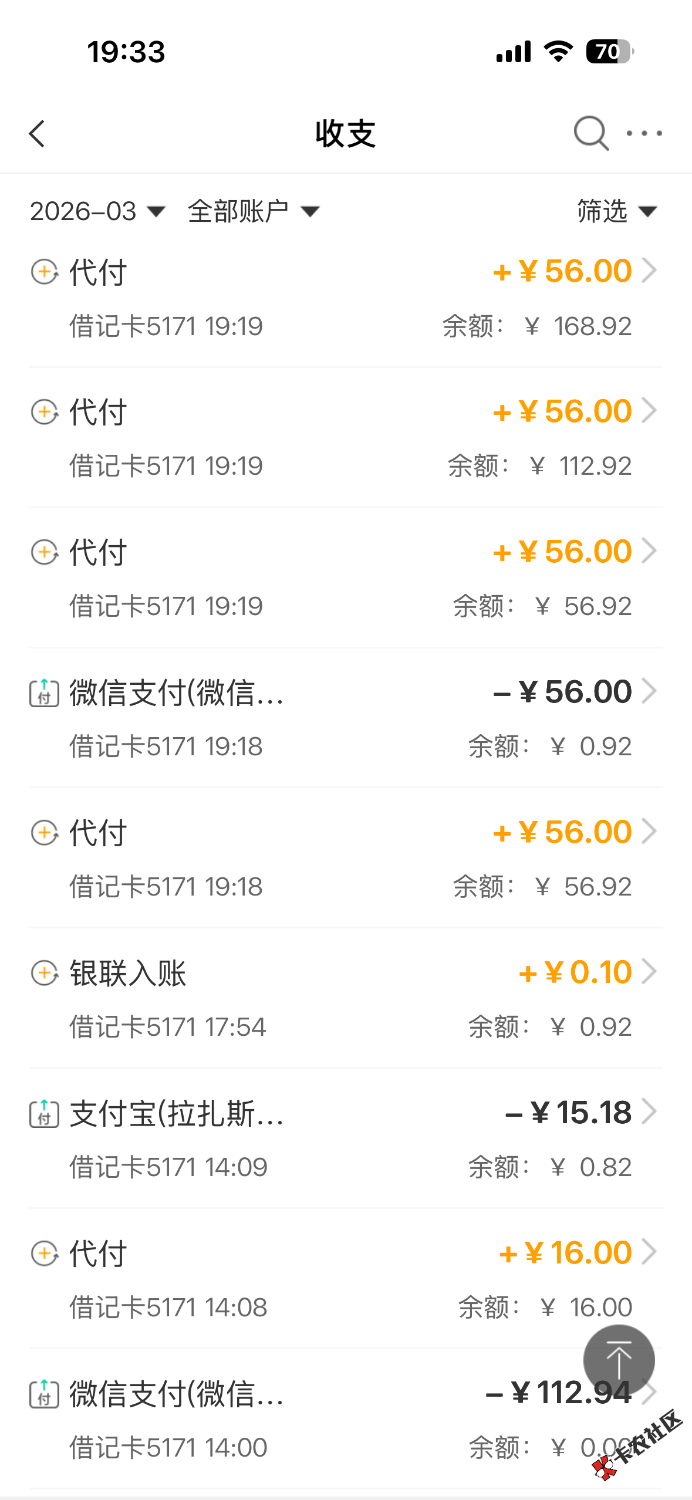Tap the back arrow icon
This screenshot has height=1500, width=692.
38,134
